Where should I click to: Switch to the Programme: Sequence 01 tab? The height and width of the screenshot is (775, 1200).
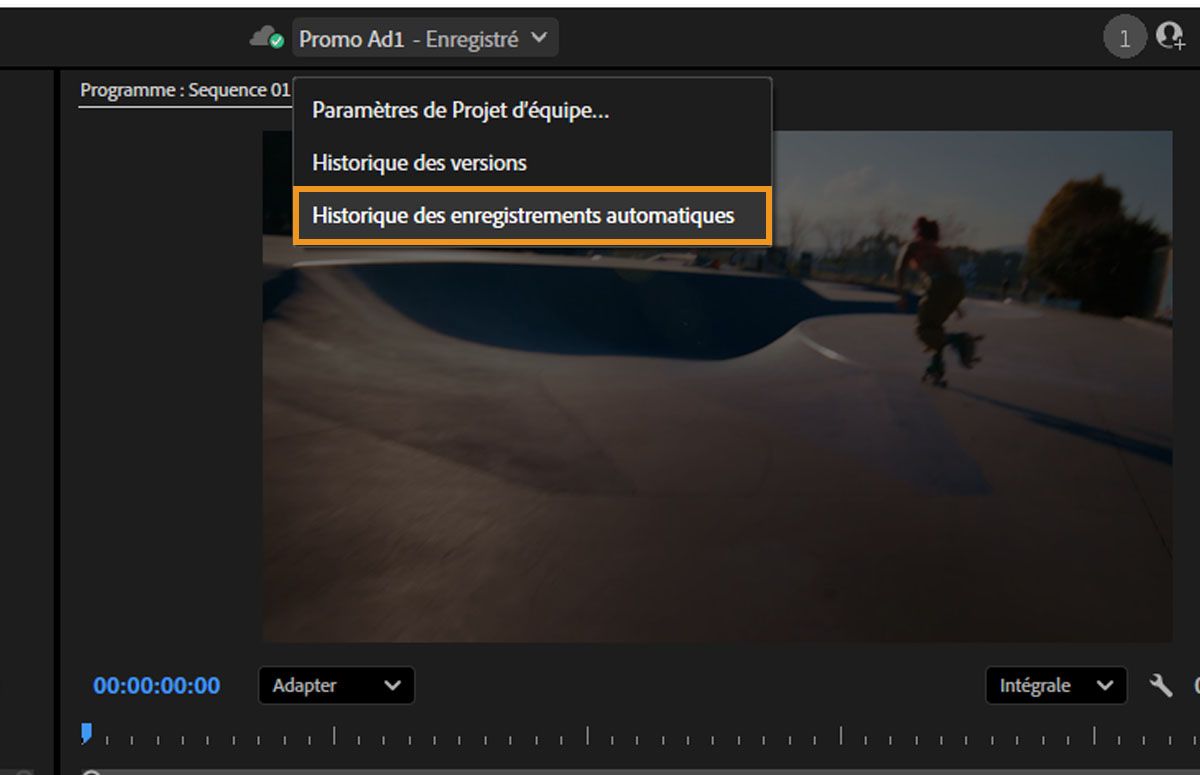tap(185, 89)
